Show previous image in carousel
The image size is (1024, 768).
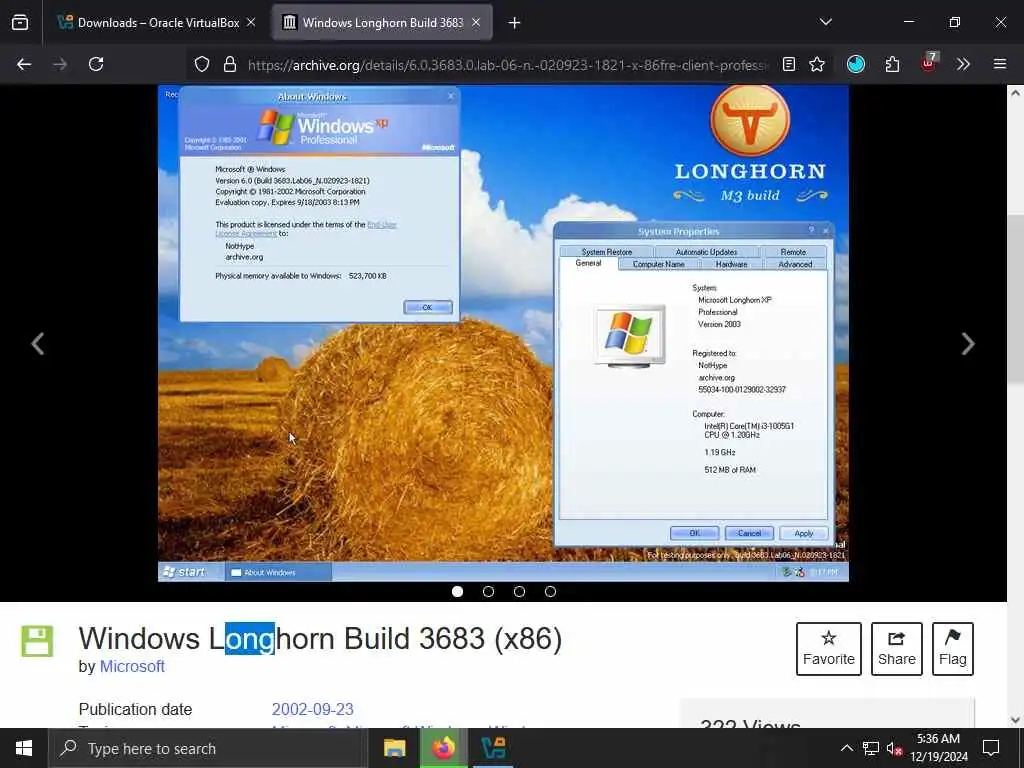click(x=38, y=344)
